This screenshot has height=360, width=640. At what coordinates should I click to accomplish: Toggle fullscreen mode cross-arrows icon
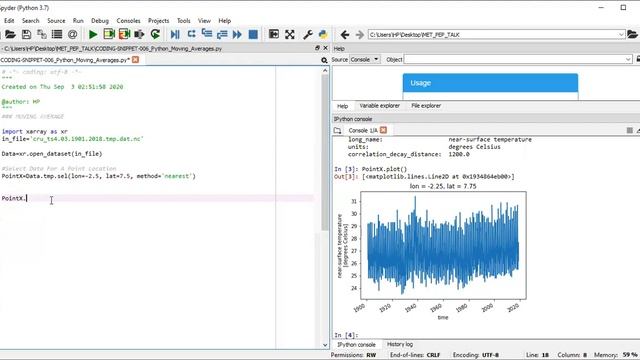coord(290,34)
